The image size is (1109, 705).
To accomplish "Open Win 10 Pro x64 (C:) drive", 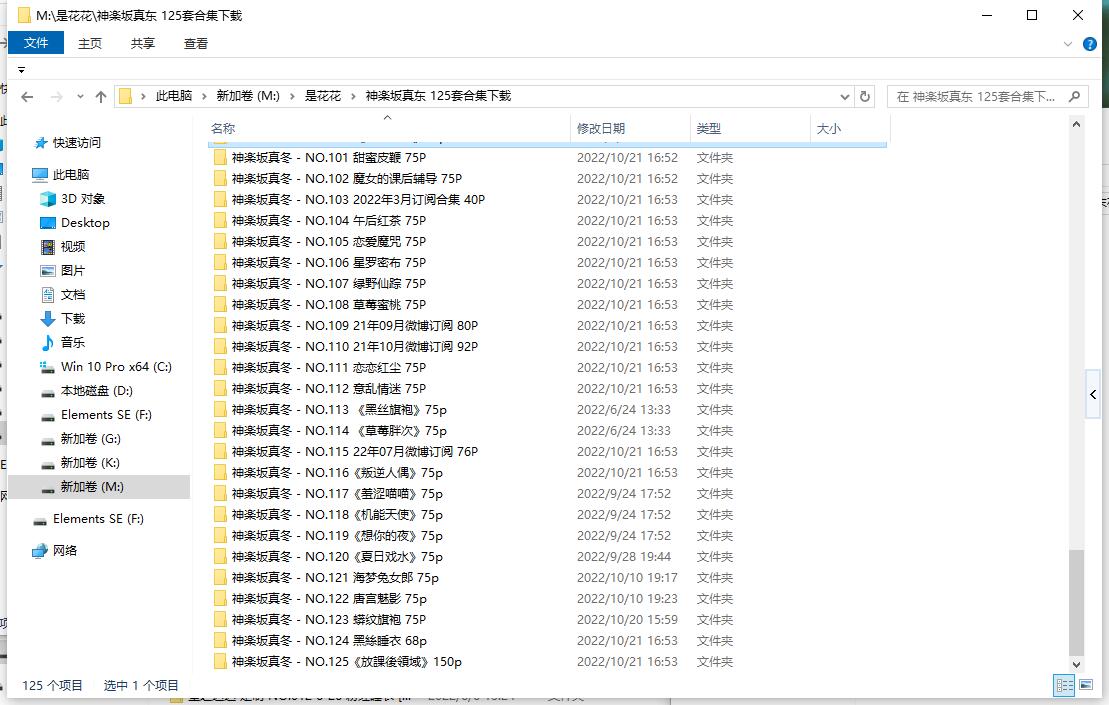I will 116,367.
